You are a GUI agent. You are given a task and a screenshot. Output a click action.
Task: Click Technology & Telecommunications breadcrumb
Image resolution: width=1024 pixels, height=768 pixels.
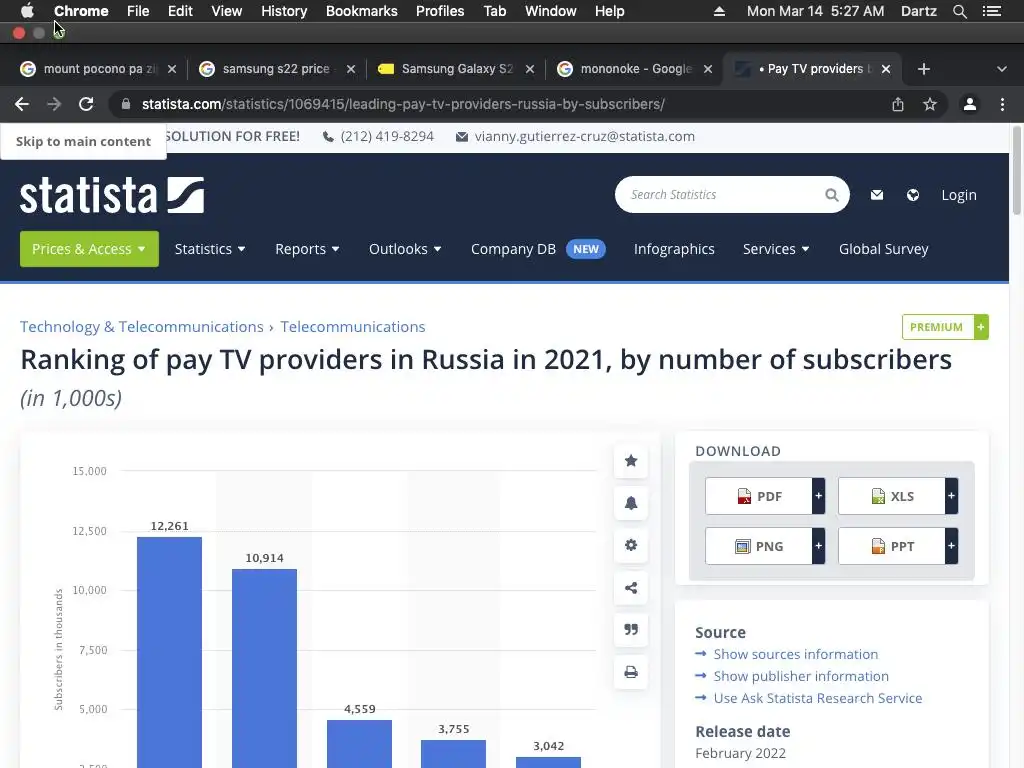[142, 327]
